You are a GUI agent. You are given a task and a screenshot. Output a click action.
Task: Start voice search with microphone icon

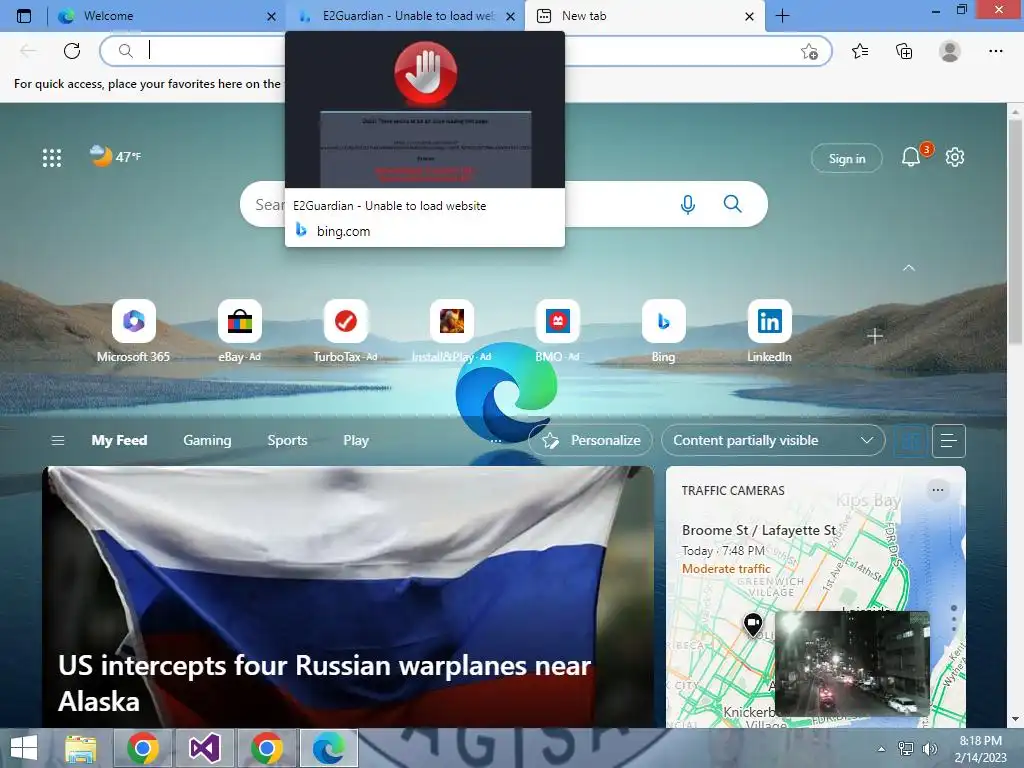coord(687,204)
